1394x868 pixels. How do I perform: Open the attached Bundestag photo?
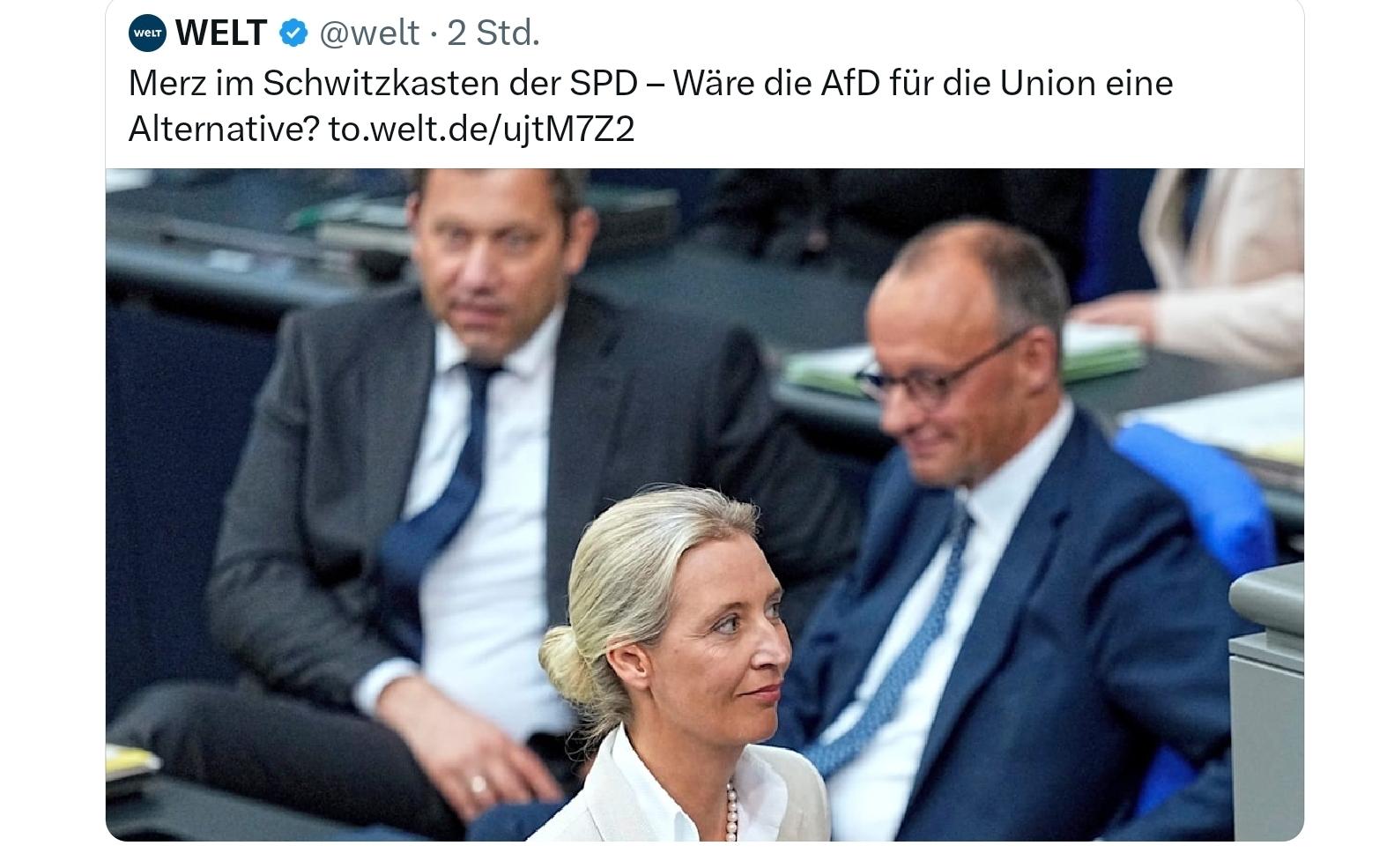704,505
